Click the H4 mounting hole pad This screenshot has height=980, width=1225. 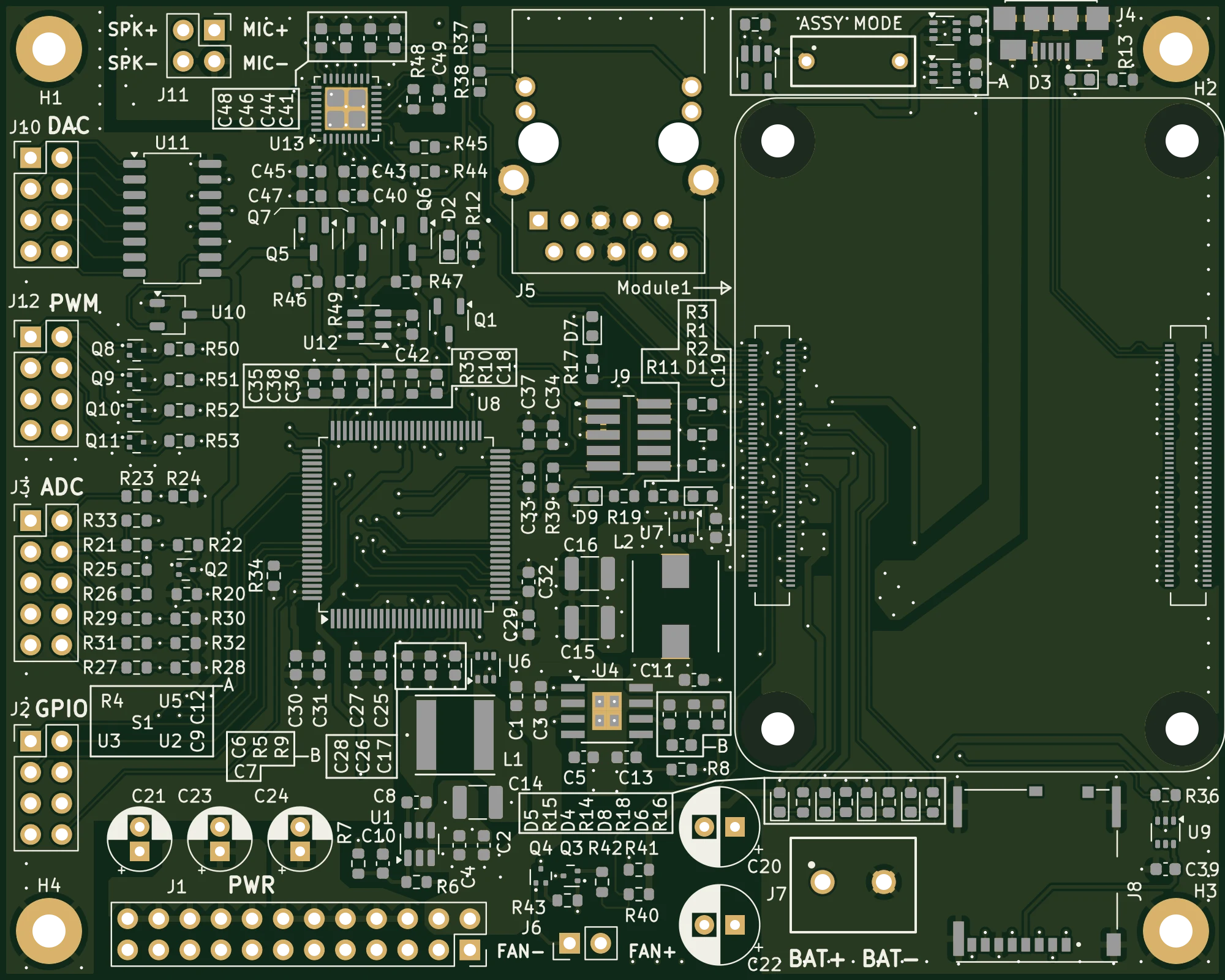pos(49,931)
